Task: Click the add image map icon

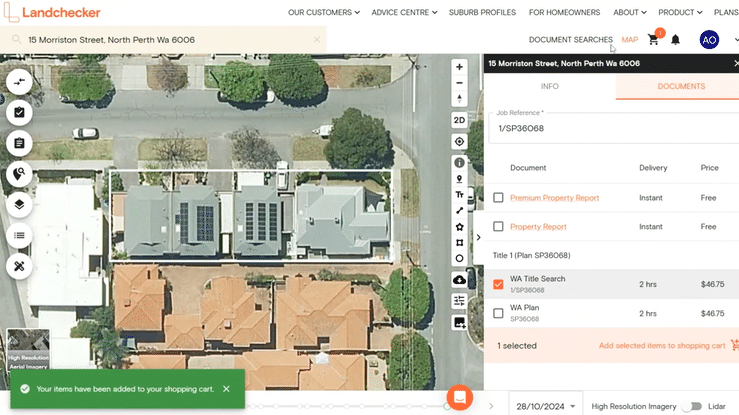Action: pos(459,322)
